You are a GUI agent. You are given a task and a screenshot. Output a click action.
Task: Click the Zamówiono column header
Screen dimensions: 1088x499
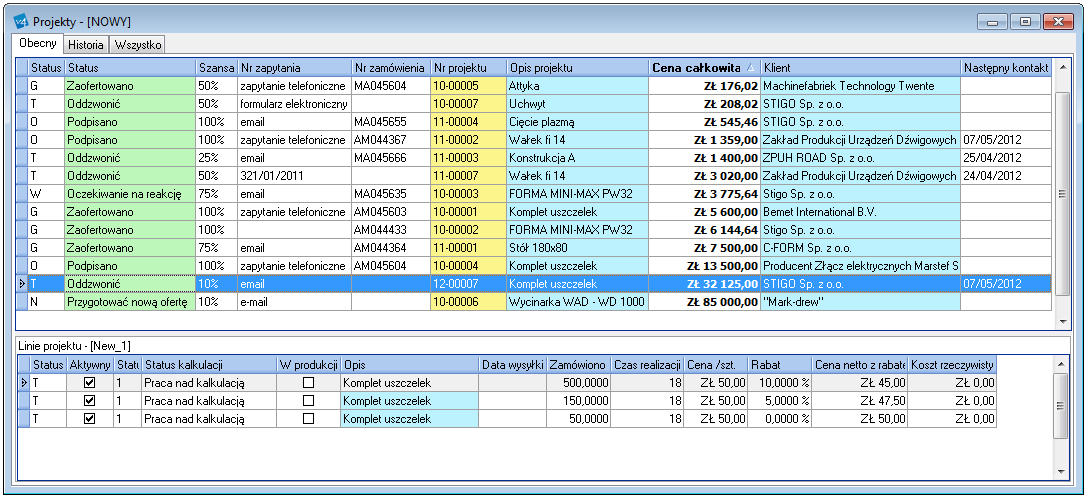pyautogui.click(x=580, y=364)
